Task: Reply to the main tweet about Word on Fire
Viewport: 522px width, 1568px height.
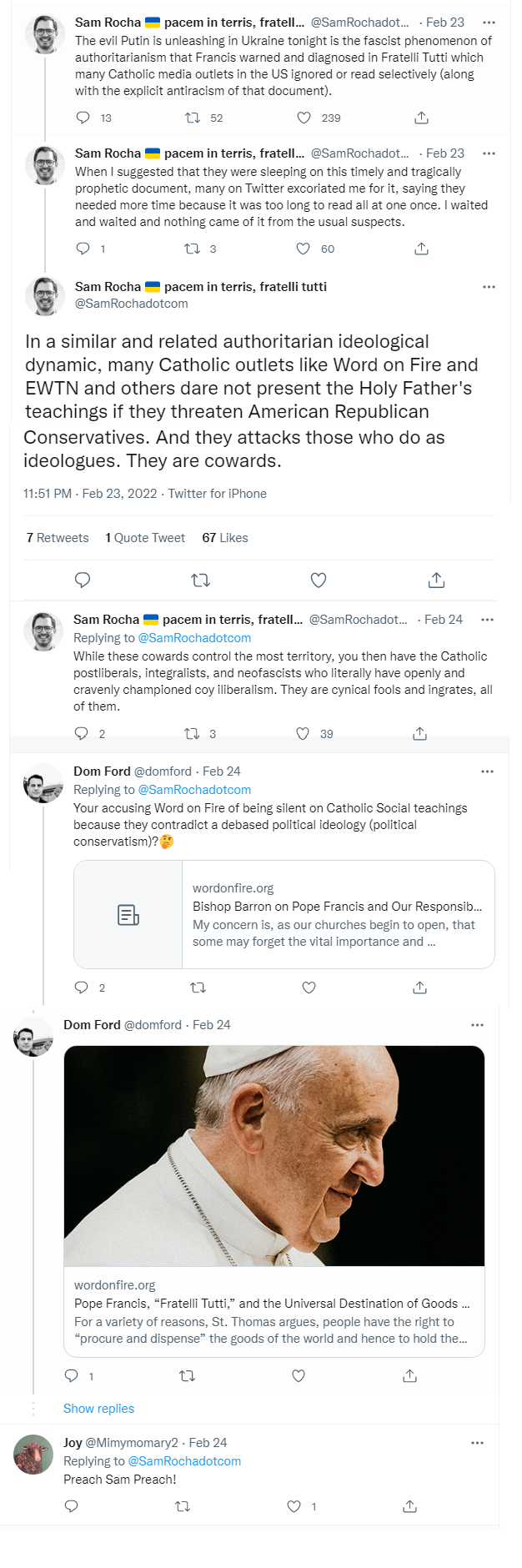Action: pos(83,580)
